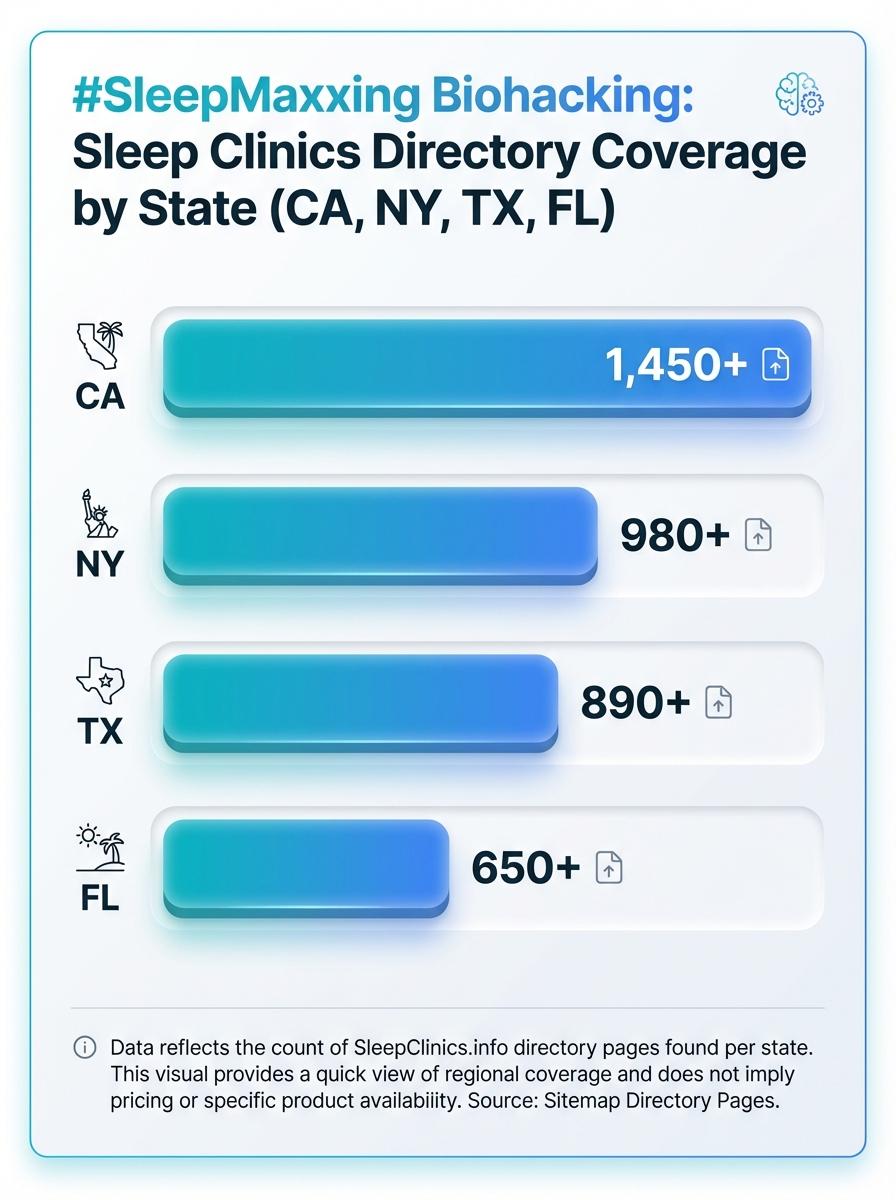Click the 980+ value label

pyautogui.click(x=675, y=536)
